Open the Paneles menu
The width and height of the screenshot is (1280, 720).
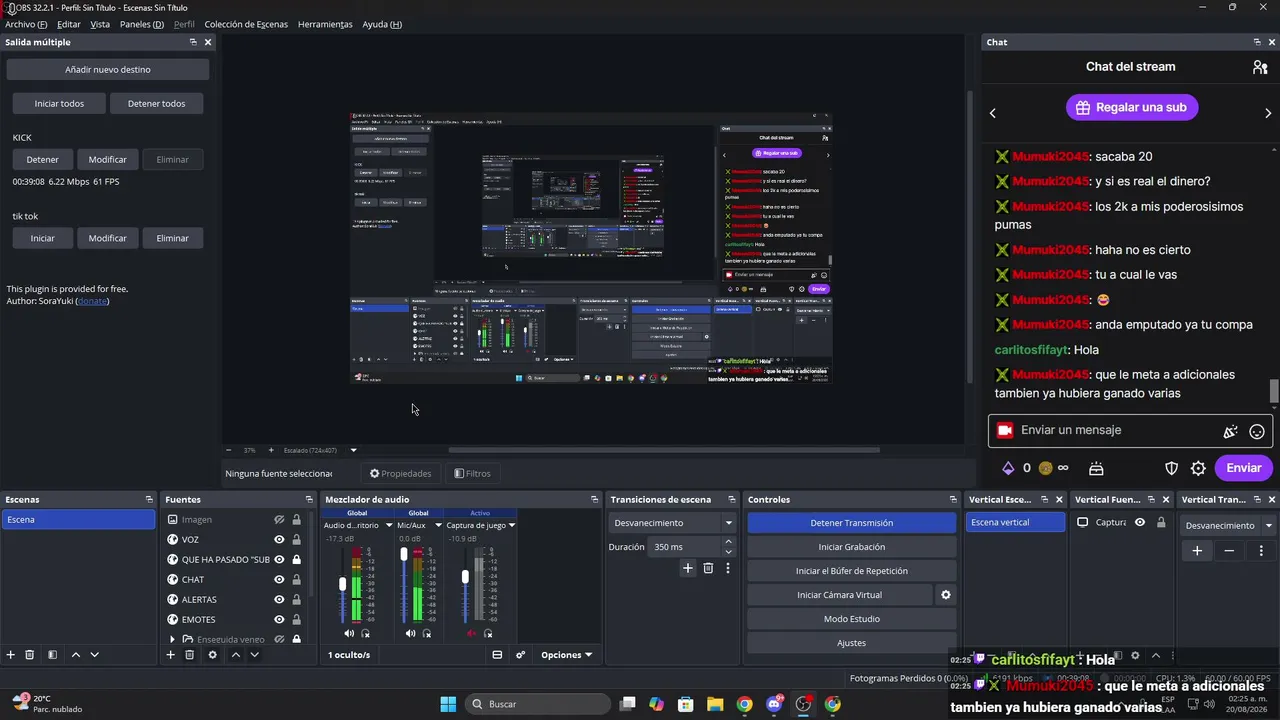(x=142, y=24)
